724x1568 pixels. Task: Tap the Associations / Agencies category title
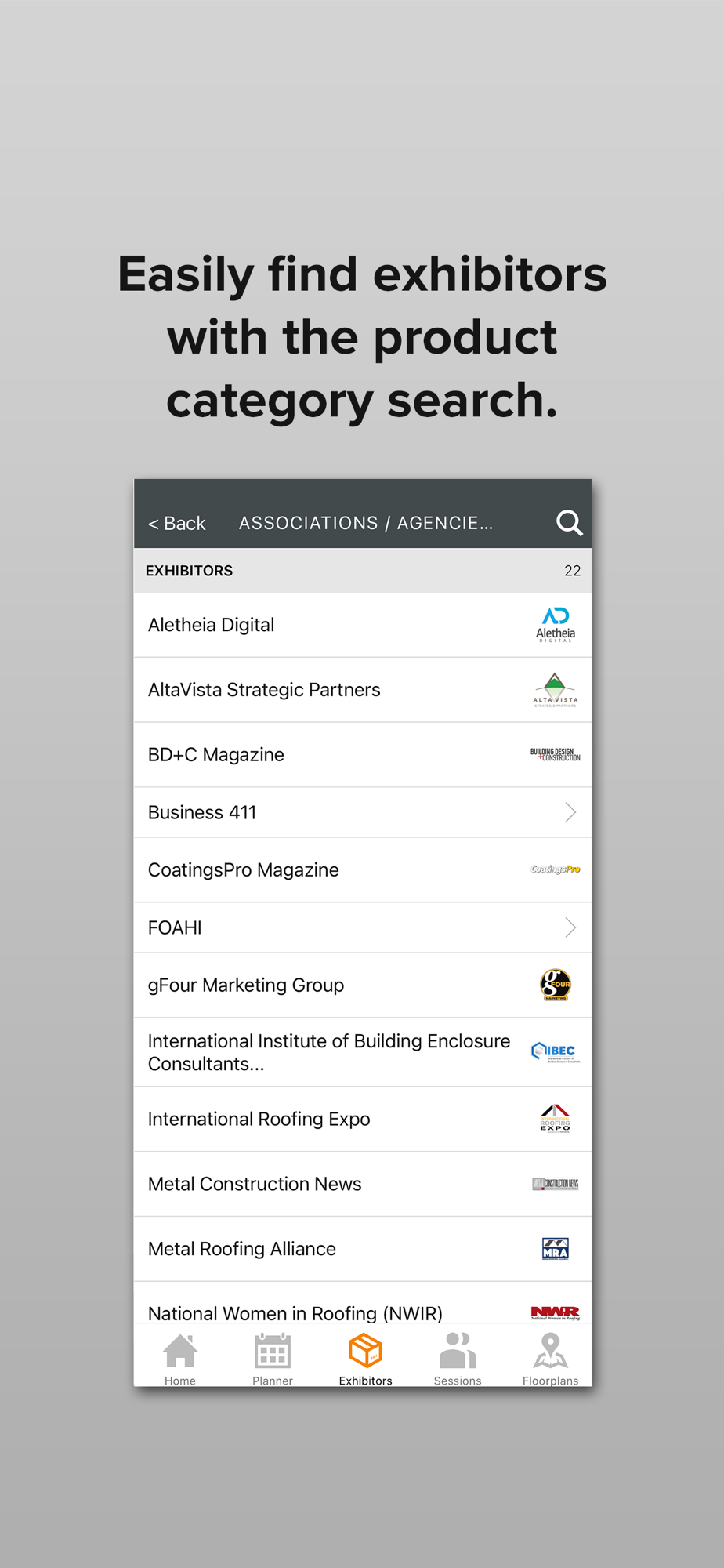366,523
